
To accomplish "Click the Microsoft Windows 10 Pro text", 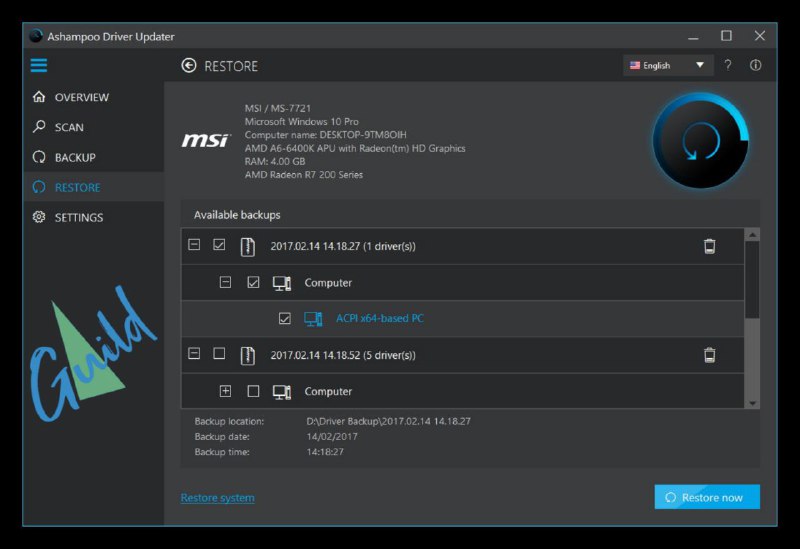I will 302,121.
